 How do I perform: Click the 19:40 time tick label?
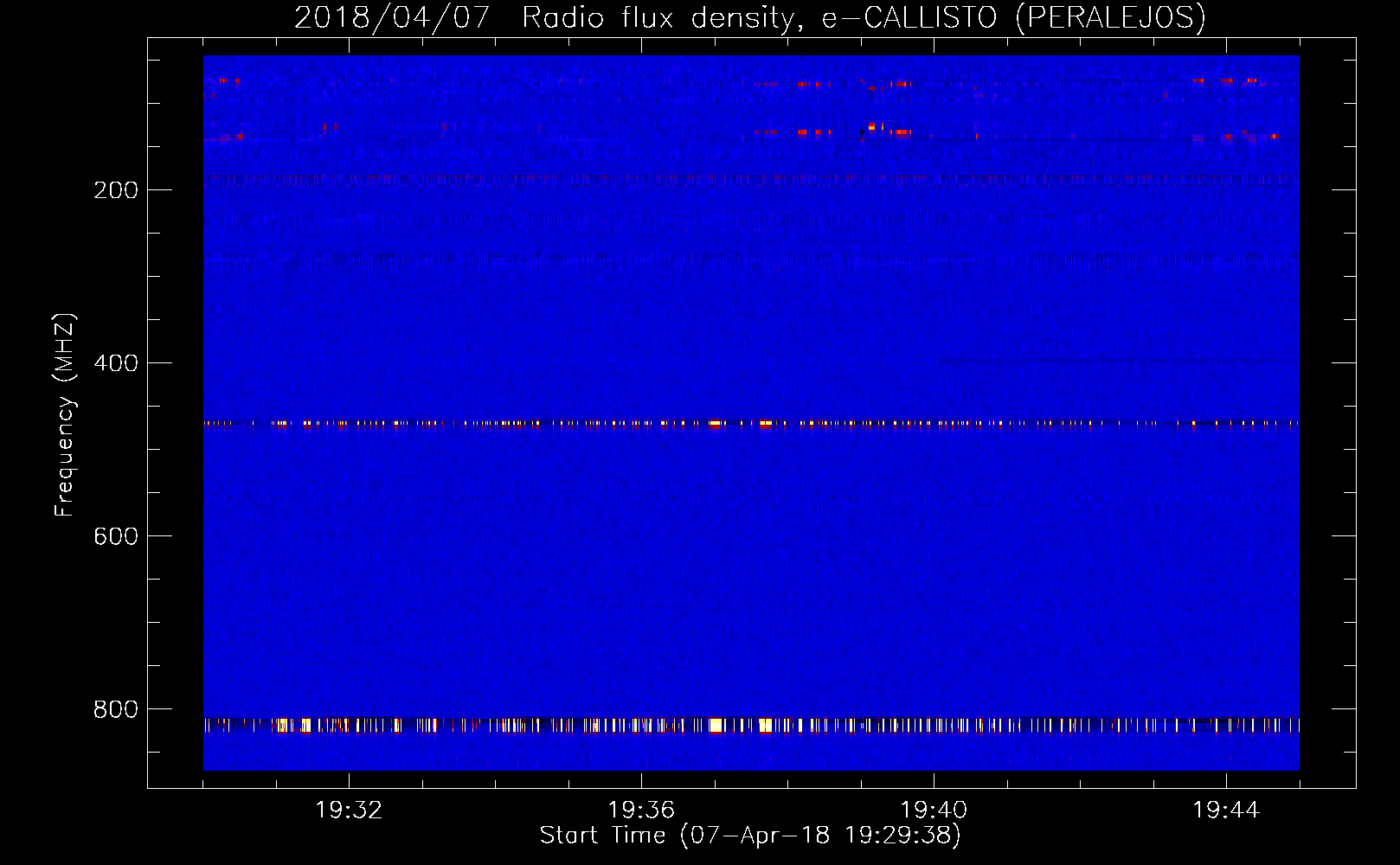click(934, 811)
